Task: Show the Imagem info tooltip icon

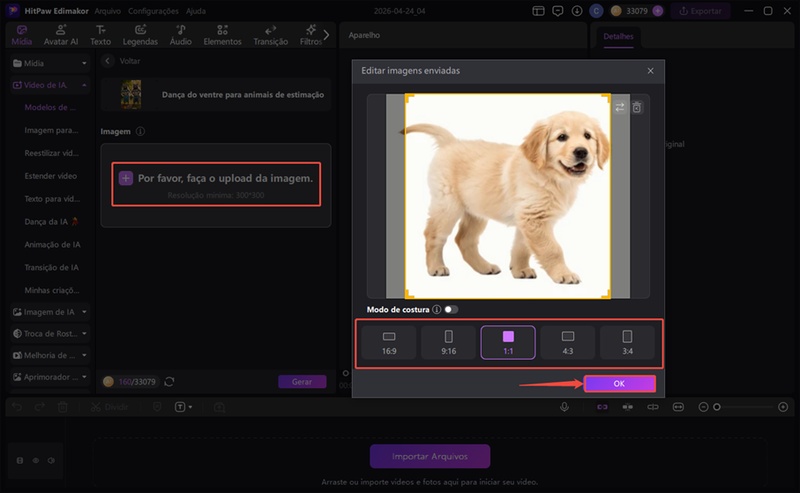Action: click(140, 132)
